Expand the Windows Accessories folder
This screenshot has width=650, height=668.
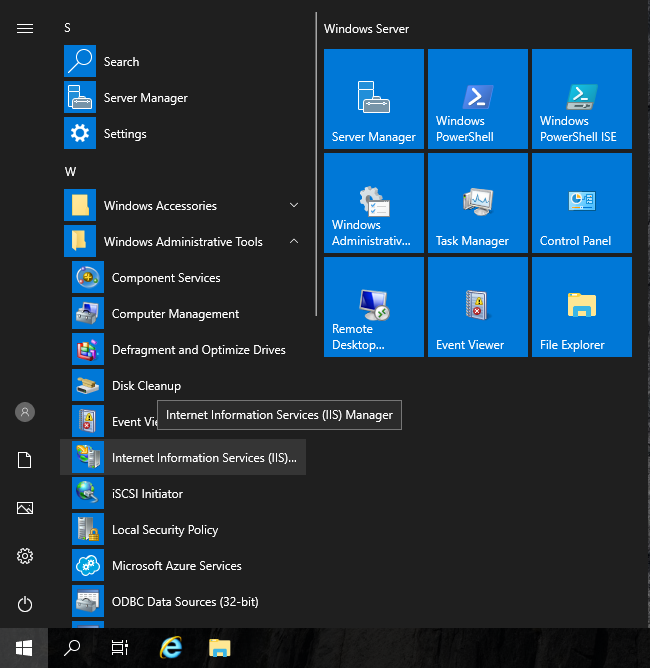click(183, 206)
